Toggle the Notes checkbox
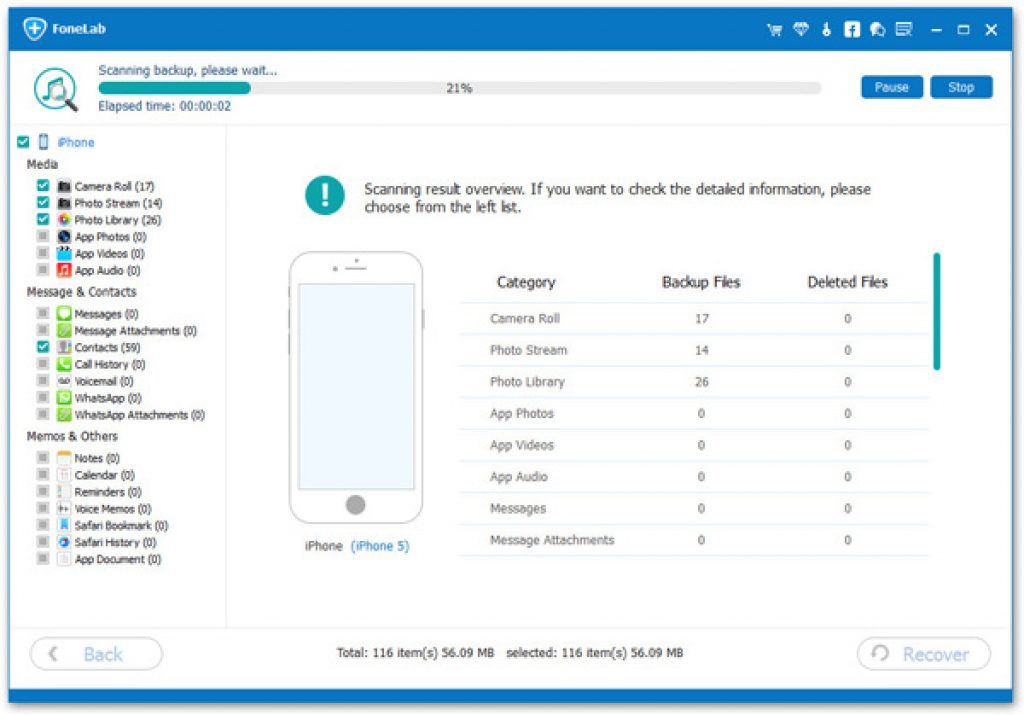 pyautogui.click(x=43, y=458)
